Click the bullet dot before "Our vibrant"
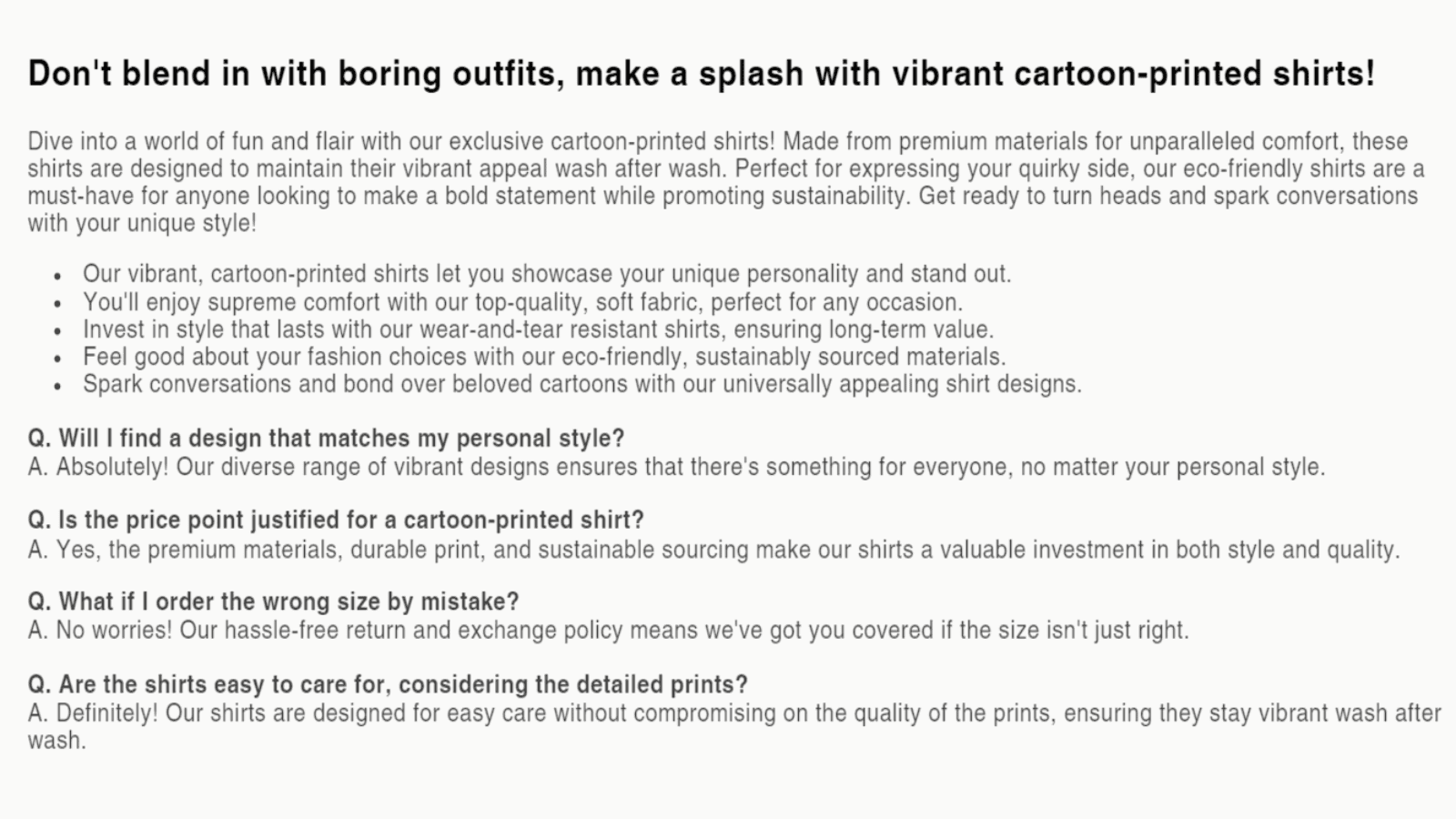Screen dimensions: 1456x819 57,276
